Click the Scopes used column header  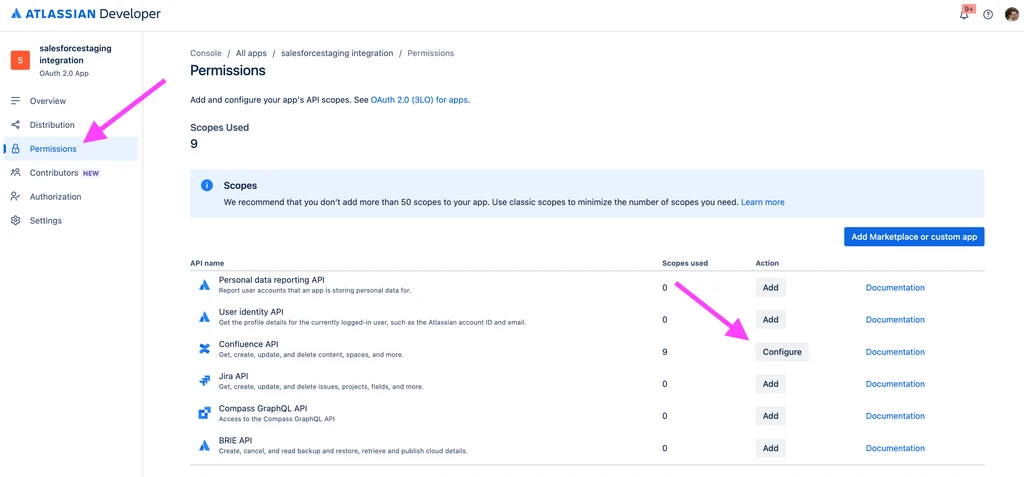685,263
